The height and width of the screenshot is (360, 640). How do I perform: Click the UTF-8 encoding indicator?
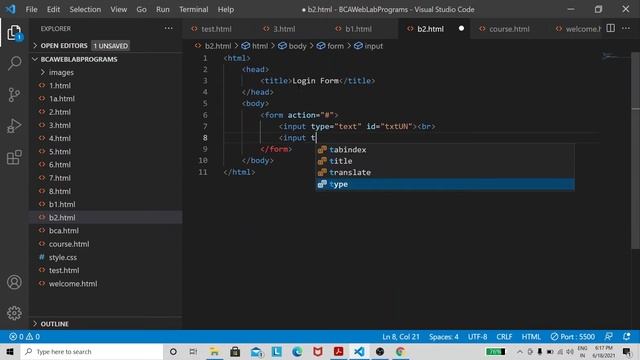[x=478, y=337]
